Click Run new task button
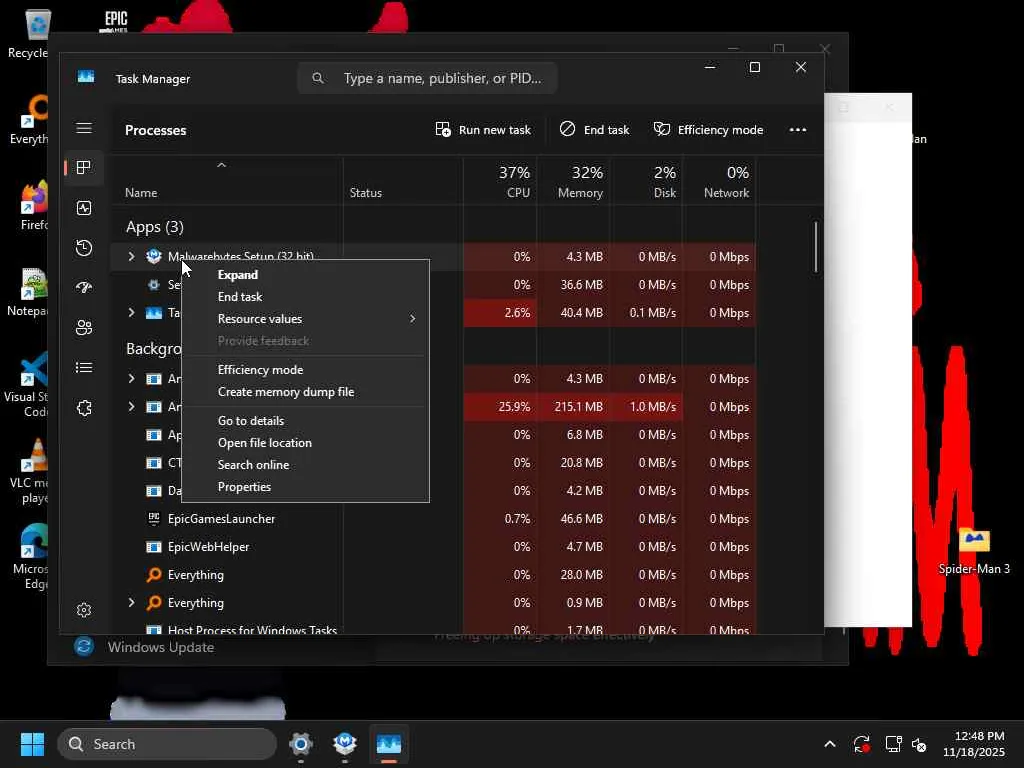The image size is (1024, 768). [483, 130]
